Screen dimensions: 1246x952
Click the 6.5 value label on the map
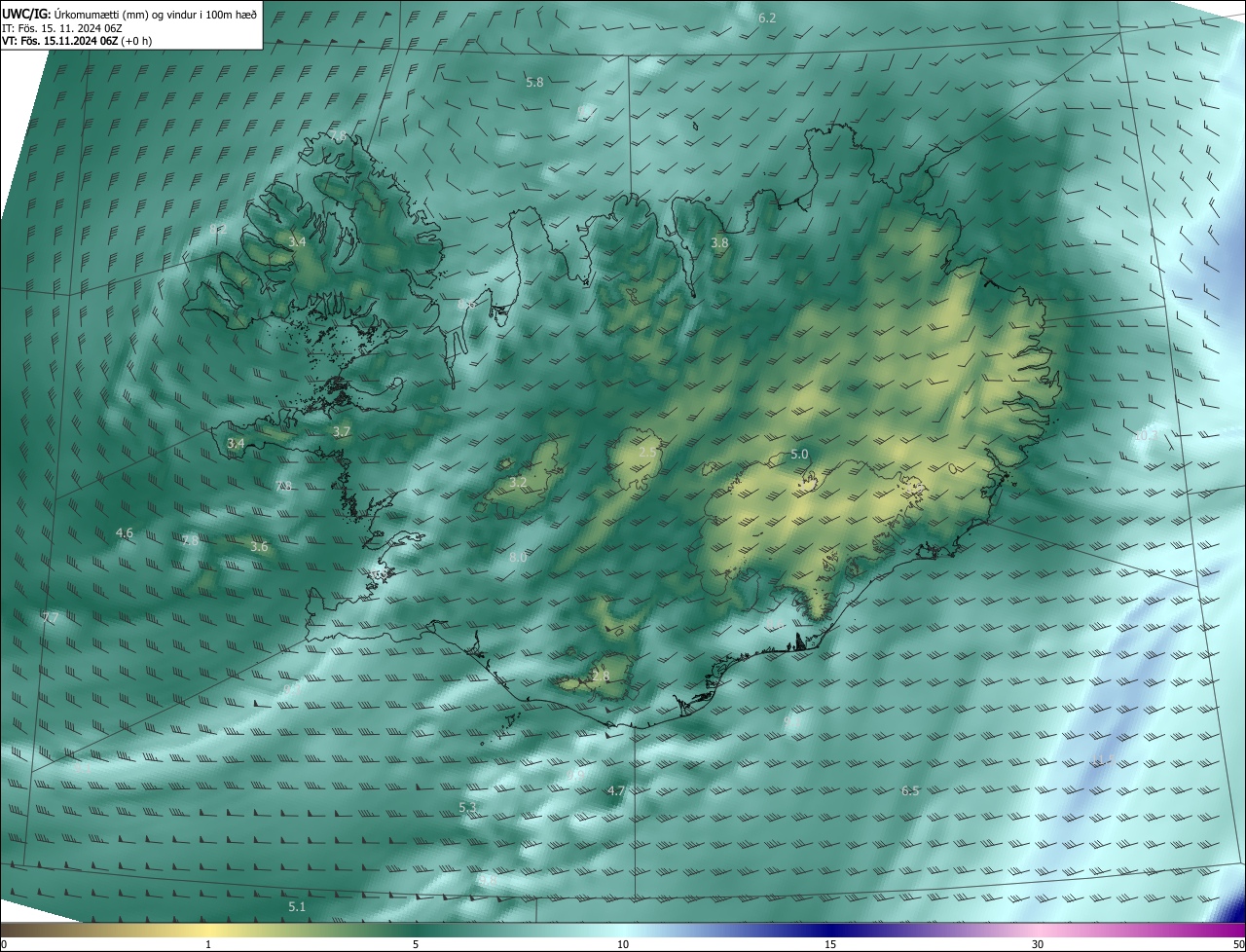[x=910, y=791]
